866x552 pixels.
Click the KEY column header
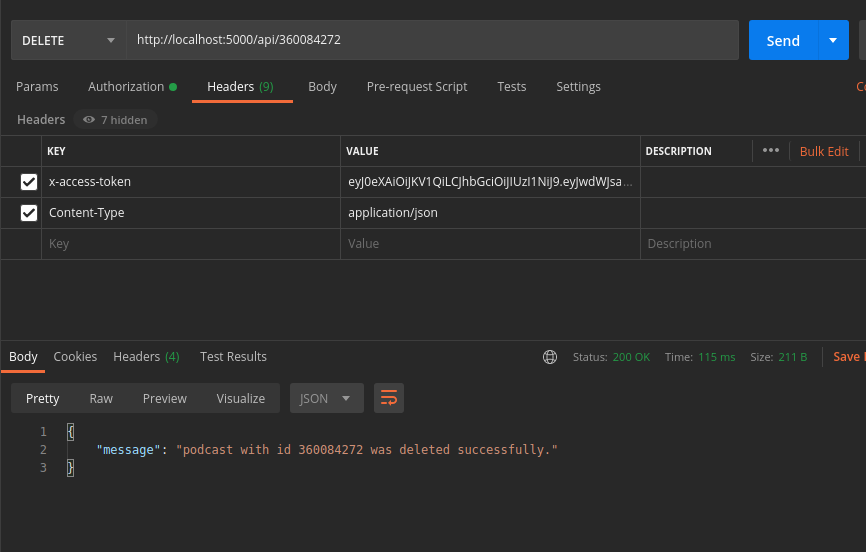pyautogui.click(x=56, y=151)
